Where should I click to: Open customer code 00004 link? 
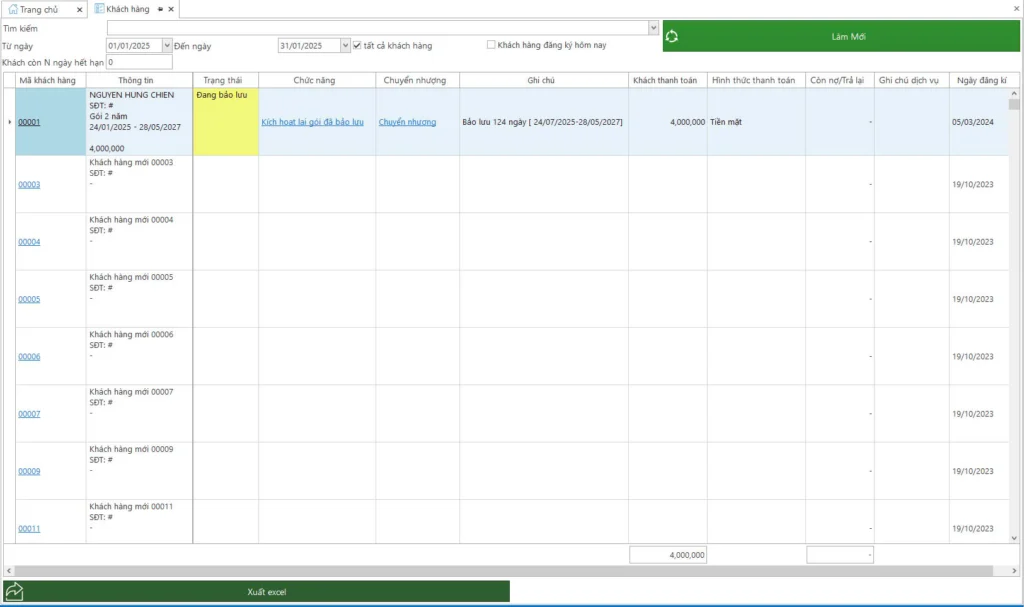29,242
